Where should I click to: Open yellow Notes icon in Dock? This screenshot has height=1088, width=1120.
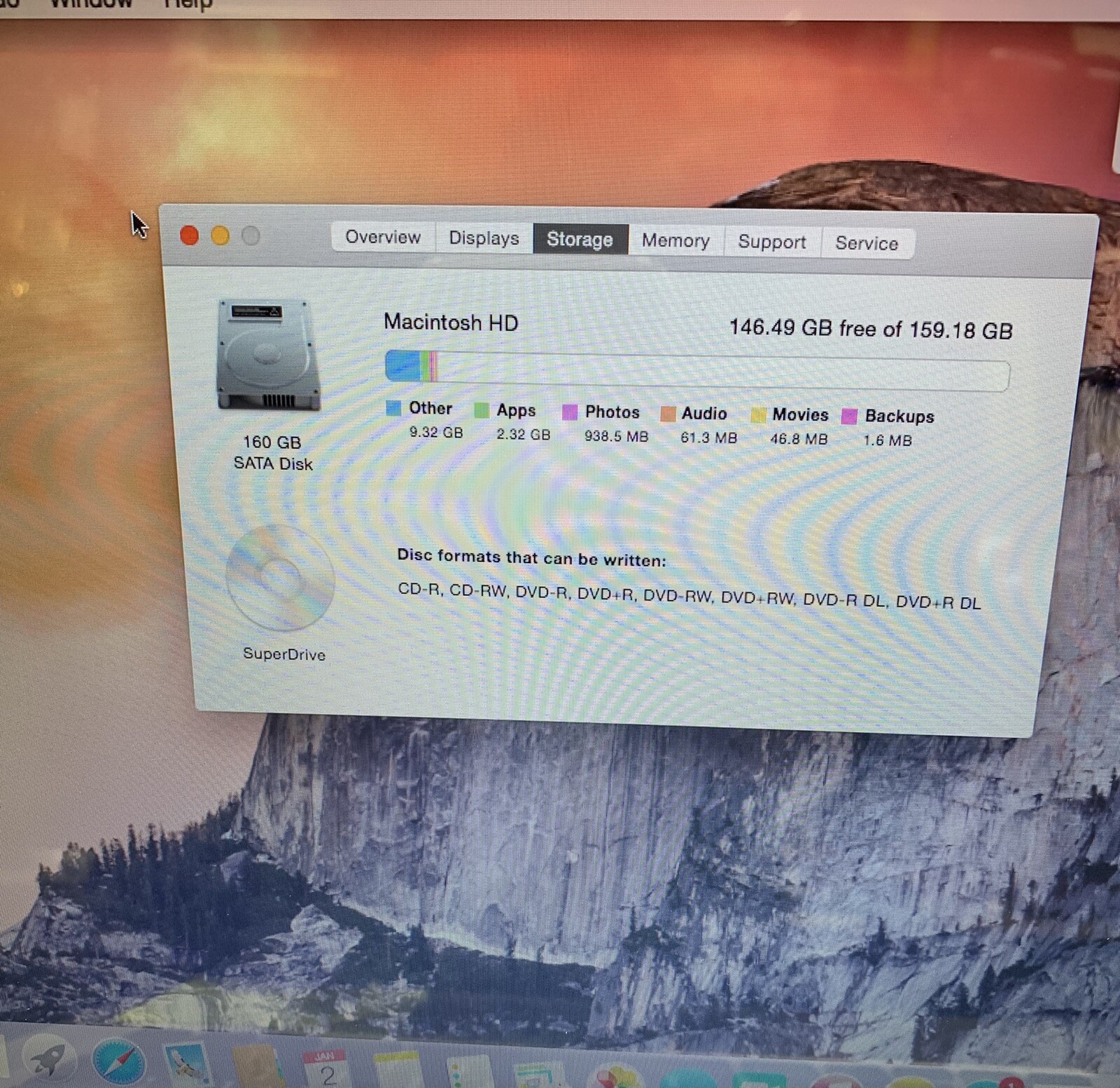pos(397,1070)
